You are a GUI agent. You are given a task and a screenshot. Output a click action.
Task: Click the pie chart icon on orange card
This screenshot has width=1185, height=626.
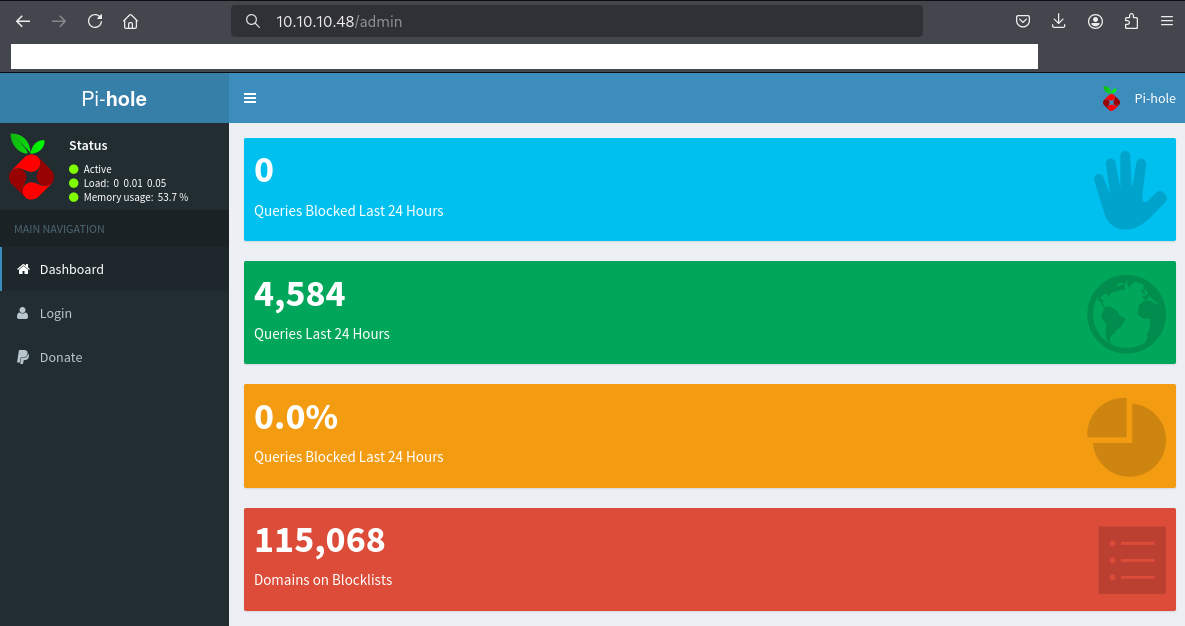[1126, 437]
